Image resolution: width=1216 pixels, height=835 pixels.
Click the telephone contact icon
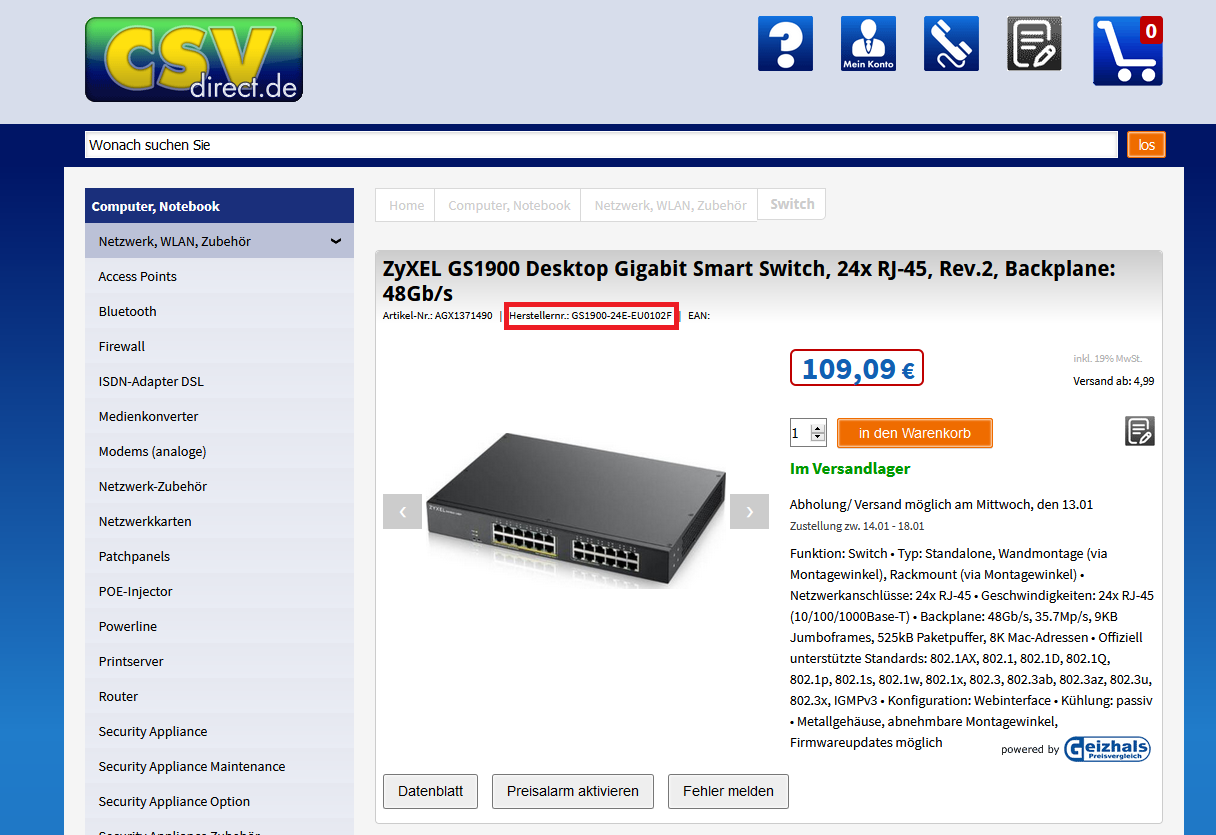(x=951, y=43)
